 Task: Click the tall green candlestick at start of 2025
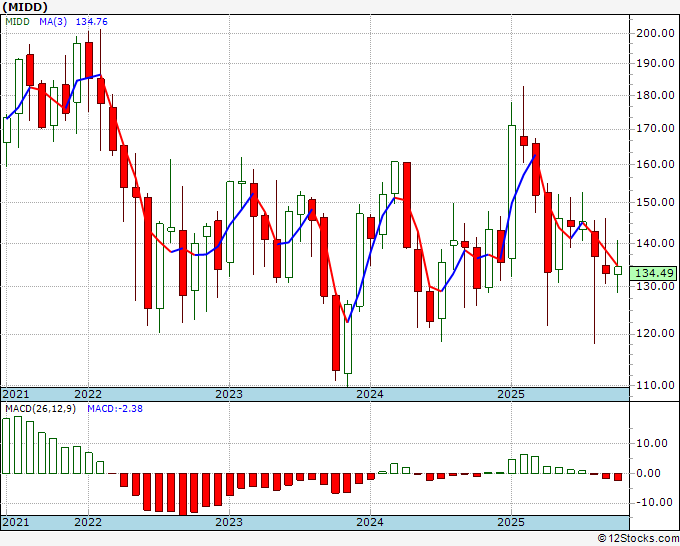[512, 192]
